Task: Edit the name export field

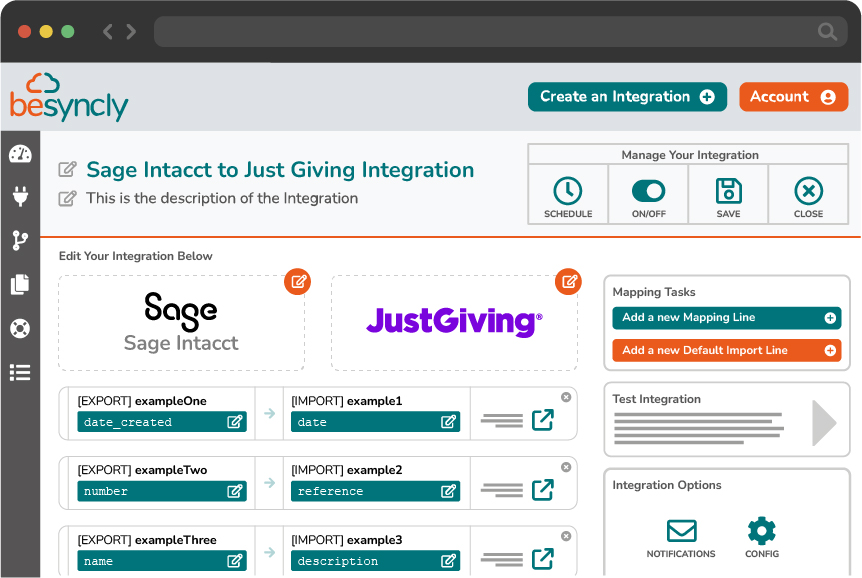Action: (235, 561)
